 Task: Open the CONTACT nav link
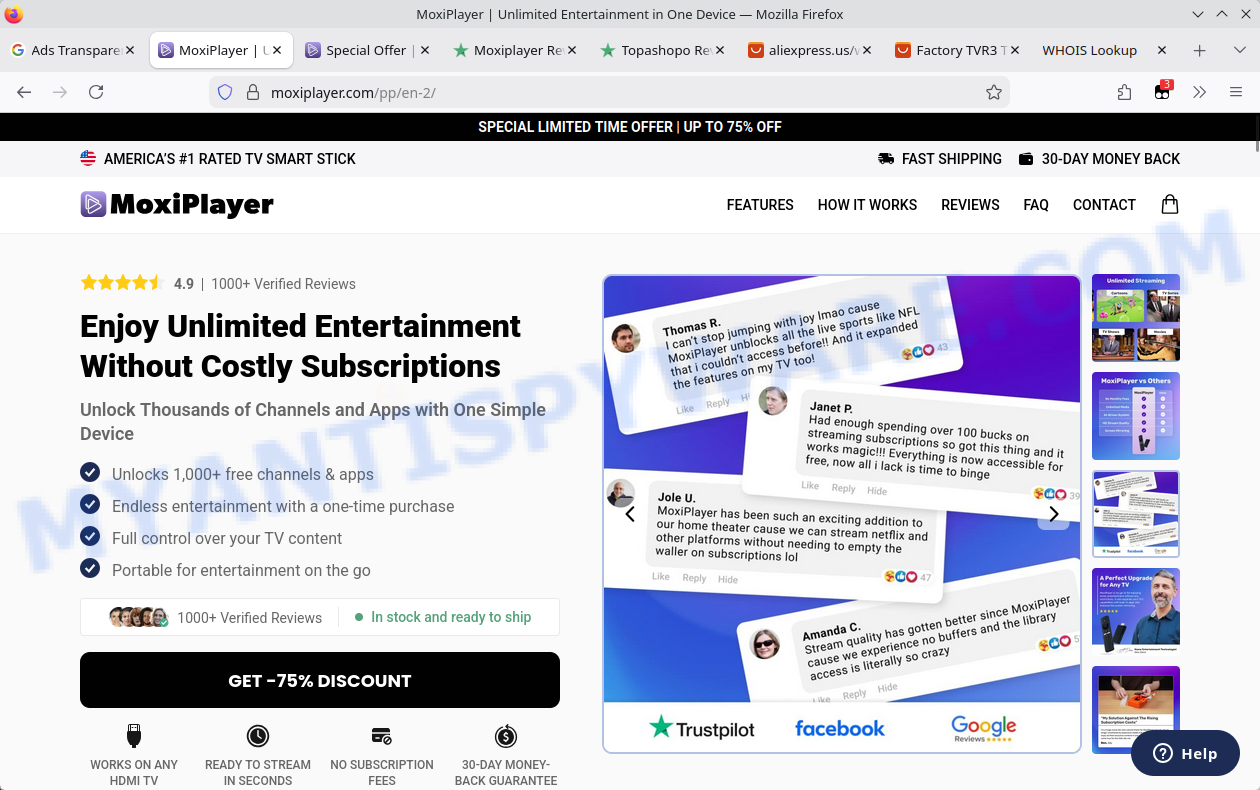point(1104,205)
